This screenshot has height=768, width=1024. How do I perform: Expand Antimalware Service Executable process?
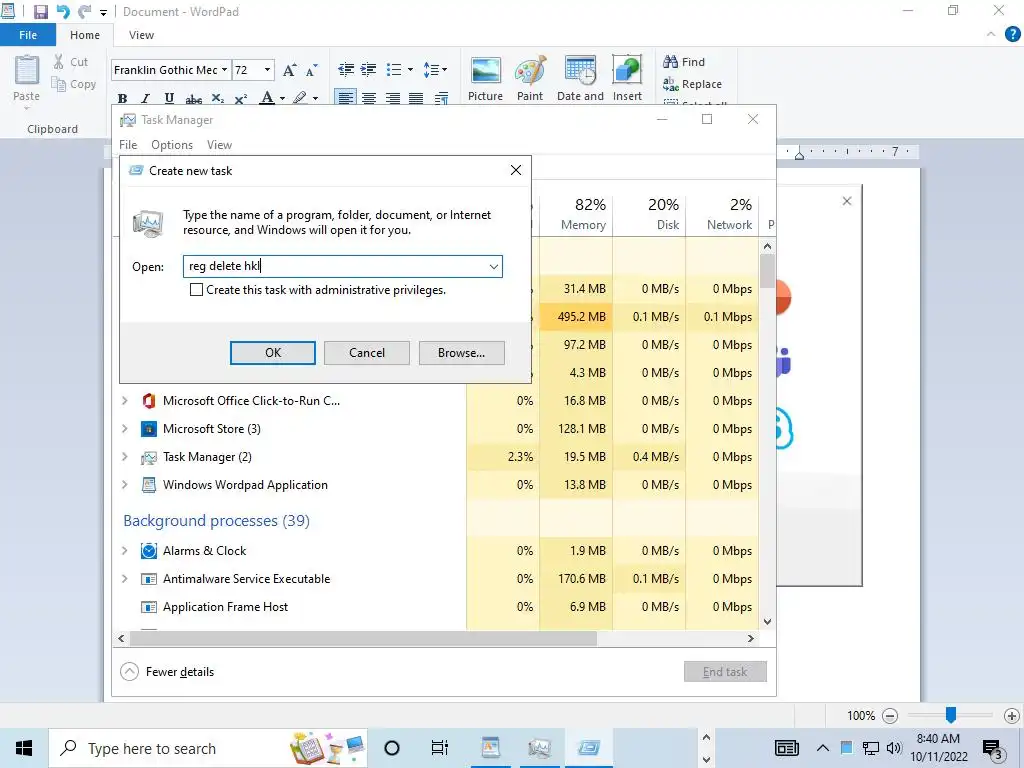(x=125, y=579)
